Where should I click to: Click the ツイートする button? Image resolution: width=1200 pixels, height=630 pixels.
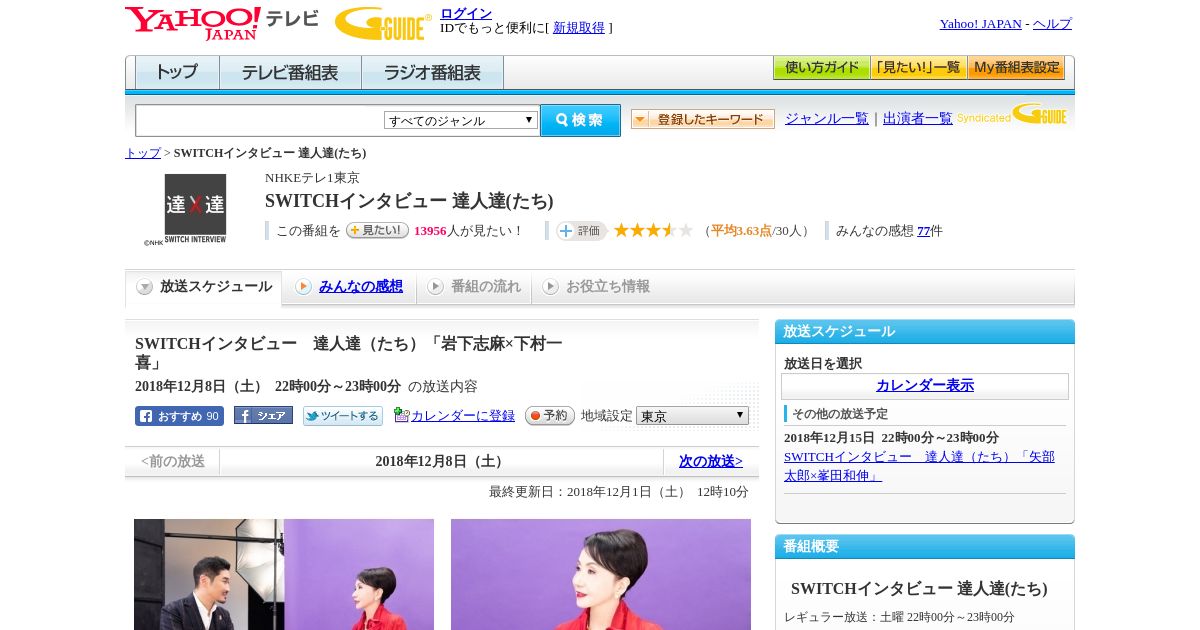[x=343, y=416]
